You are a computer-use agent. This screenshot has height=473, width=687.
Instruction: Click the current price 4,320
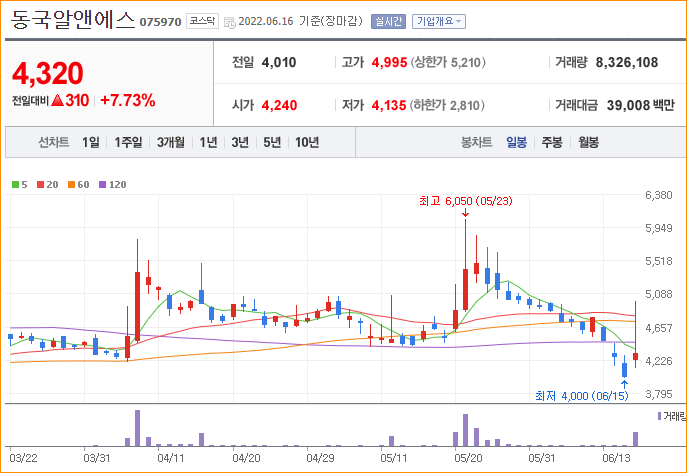coord(48,73)
